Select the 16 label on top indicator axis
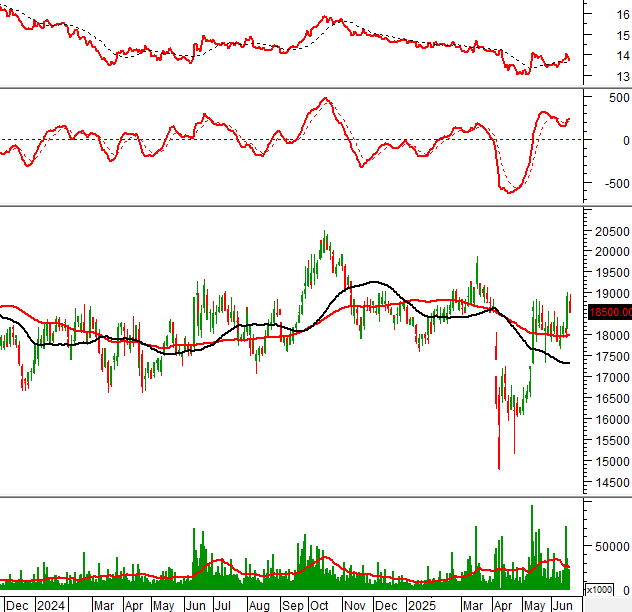The height and width of the screenshot is (612, 632). point(623,15)
